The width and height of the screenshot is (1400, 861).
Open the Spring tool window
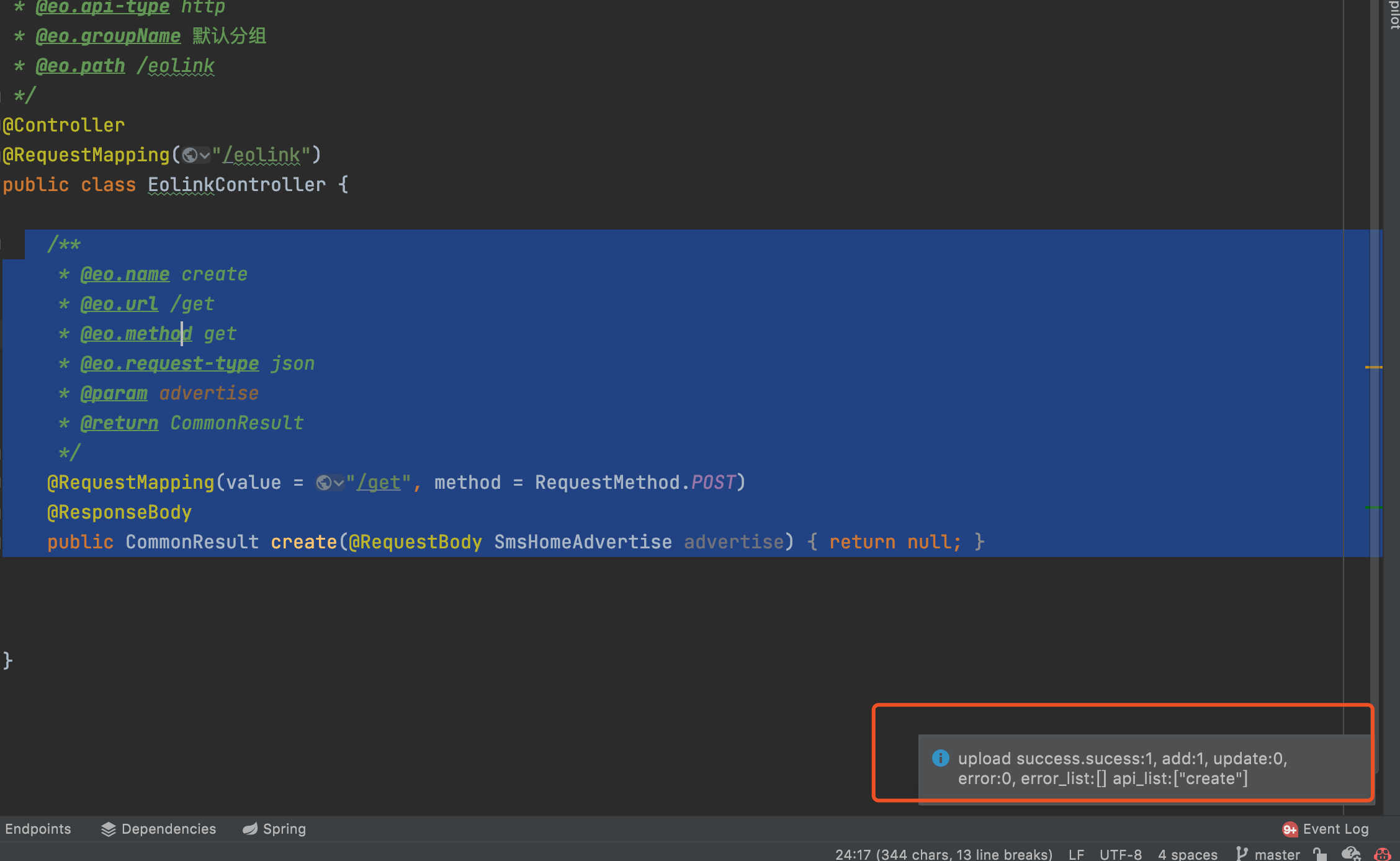[x=274, y=829]
